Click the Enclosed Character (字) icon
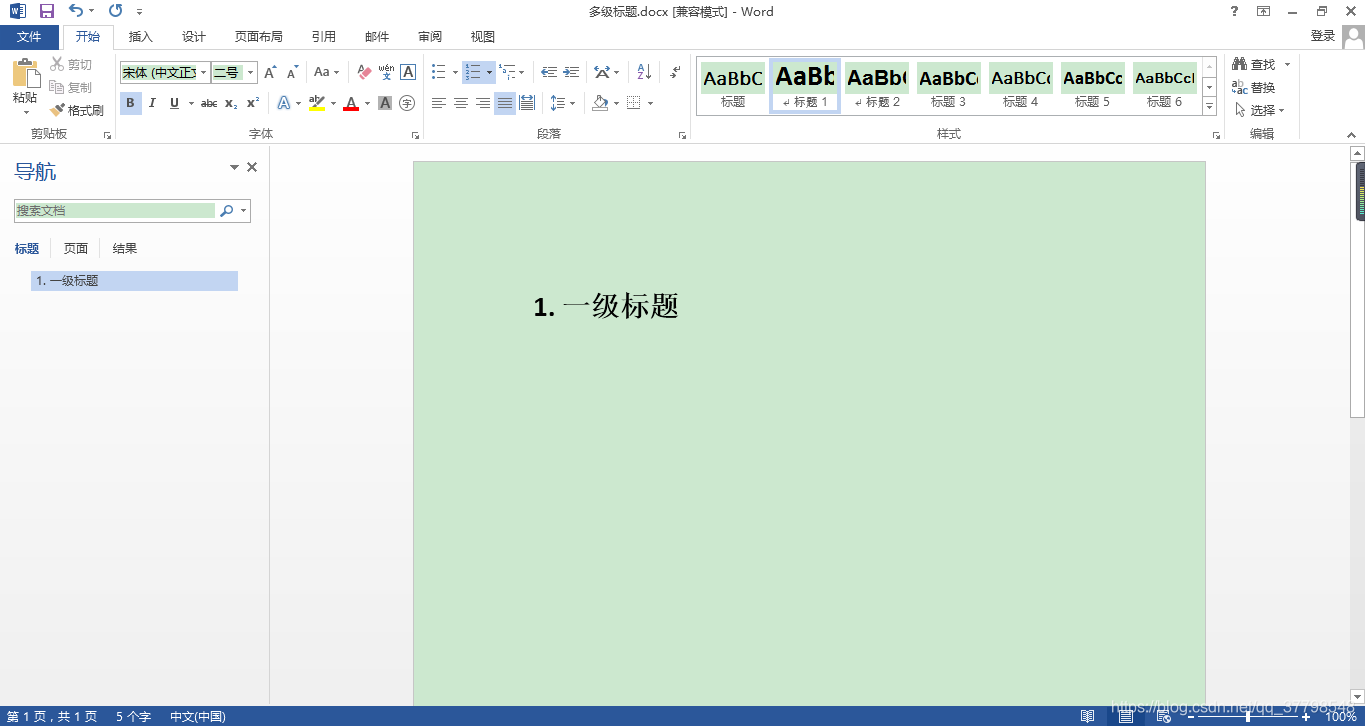 tap(407, 103)
